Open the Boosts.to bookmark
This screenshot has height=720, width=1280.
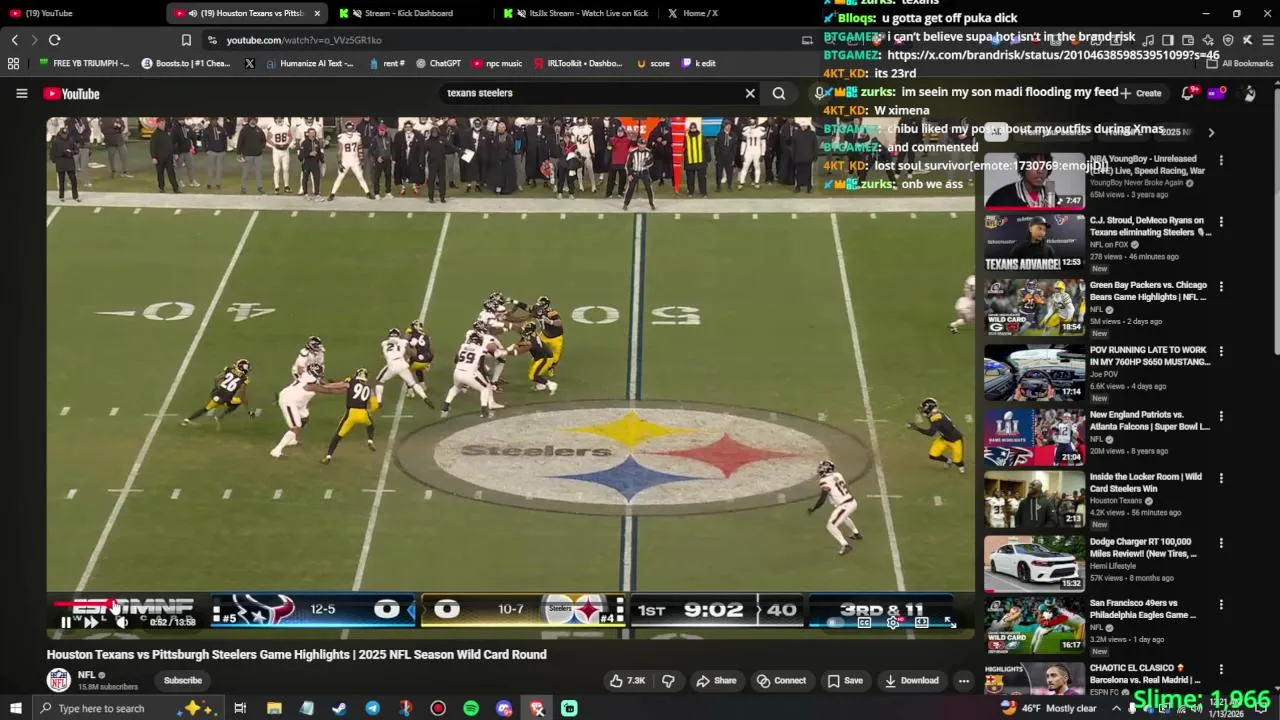click(x=186, y=63)
